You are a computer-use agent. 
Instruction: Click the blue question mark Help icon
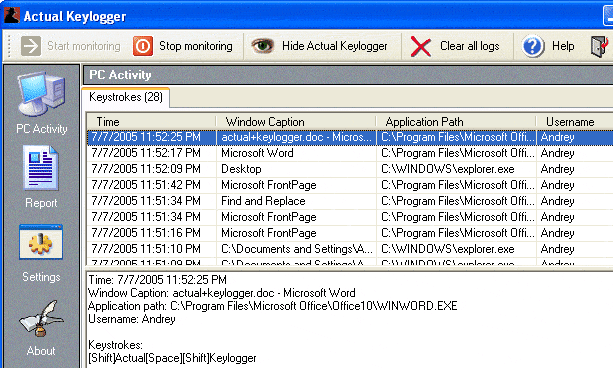[533, 47]
